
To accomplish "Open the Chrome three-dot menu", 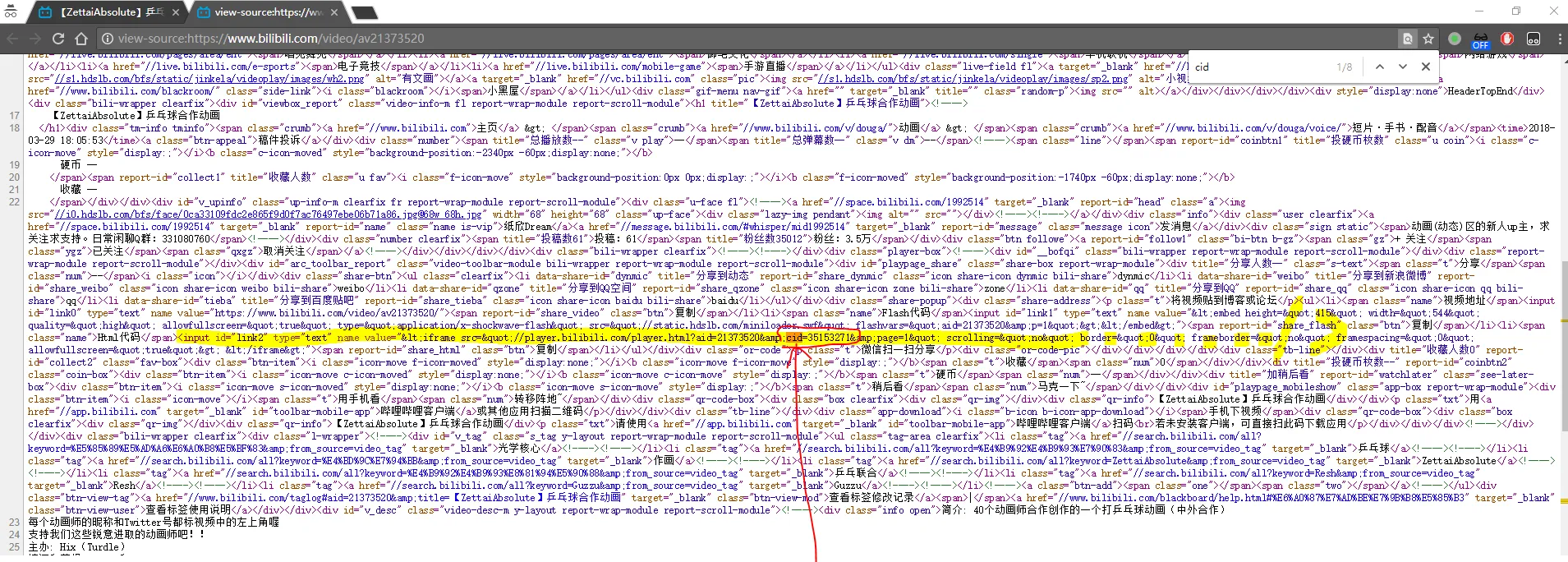I will 1559,39.
